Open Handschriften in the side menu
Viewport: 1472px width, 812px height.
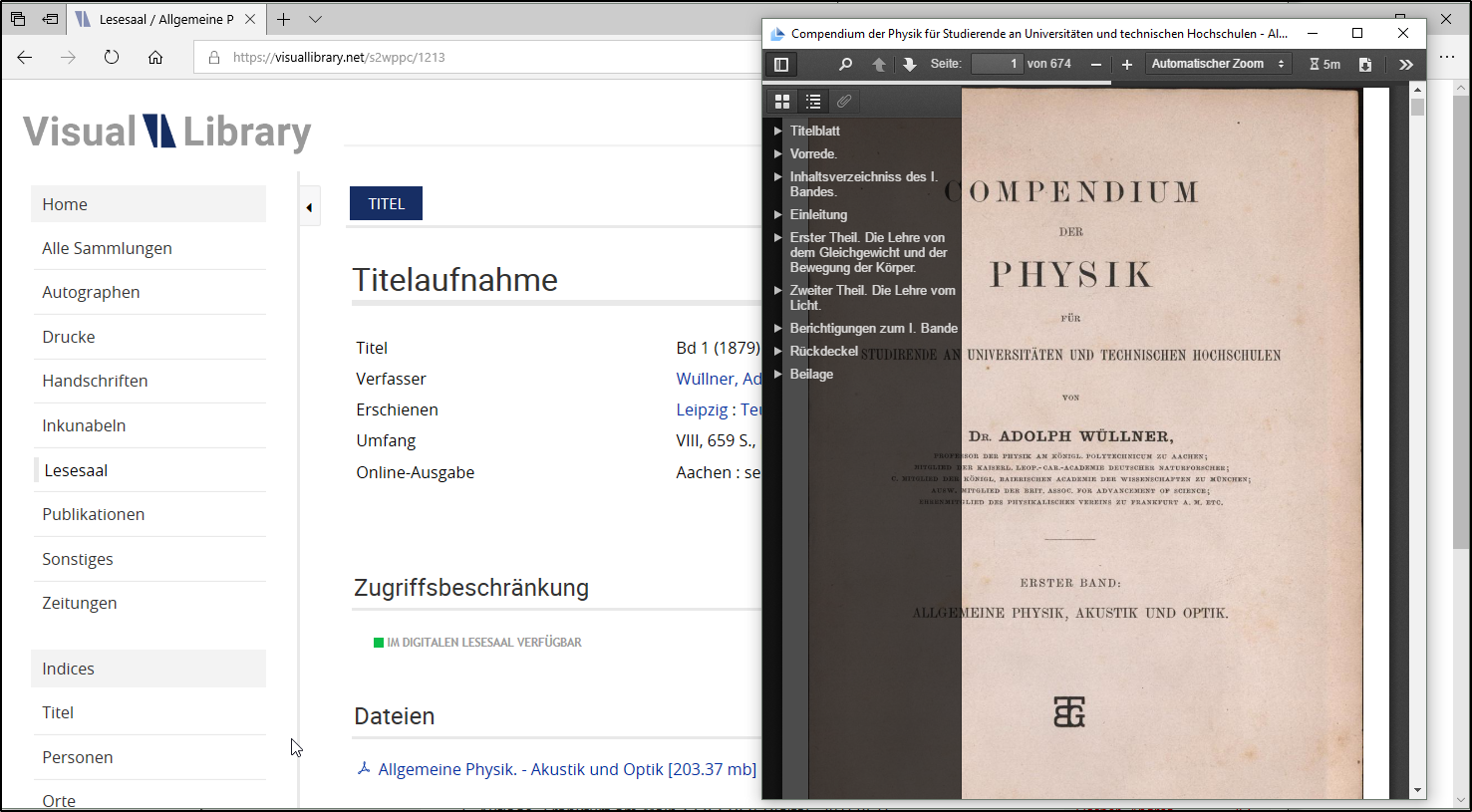pos(95,381)
